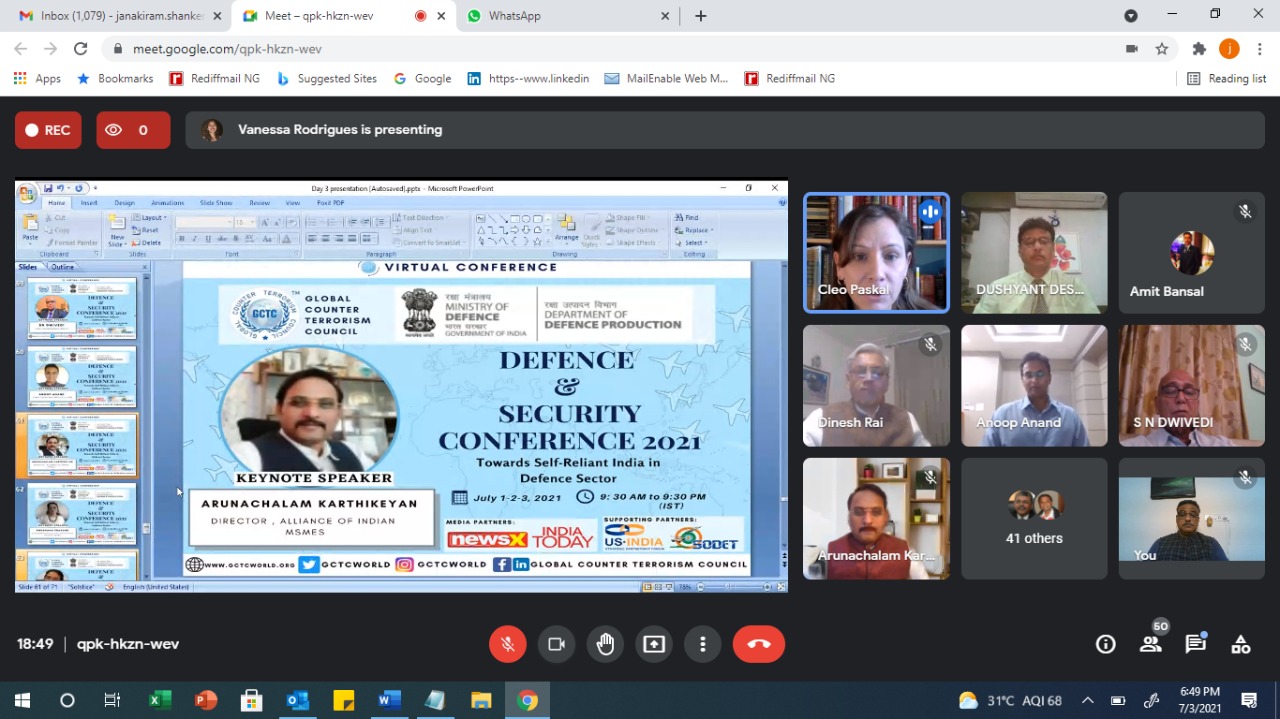Open Cortana search circle on taskbar
1280x719 pixels.
(67, 700)
